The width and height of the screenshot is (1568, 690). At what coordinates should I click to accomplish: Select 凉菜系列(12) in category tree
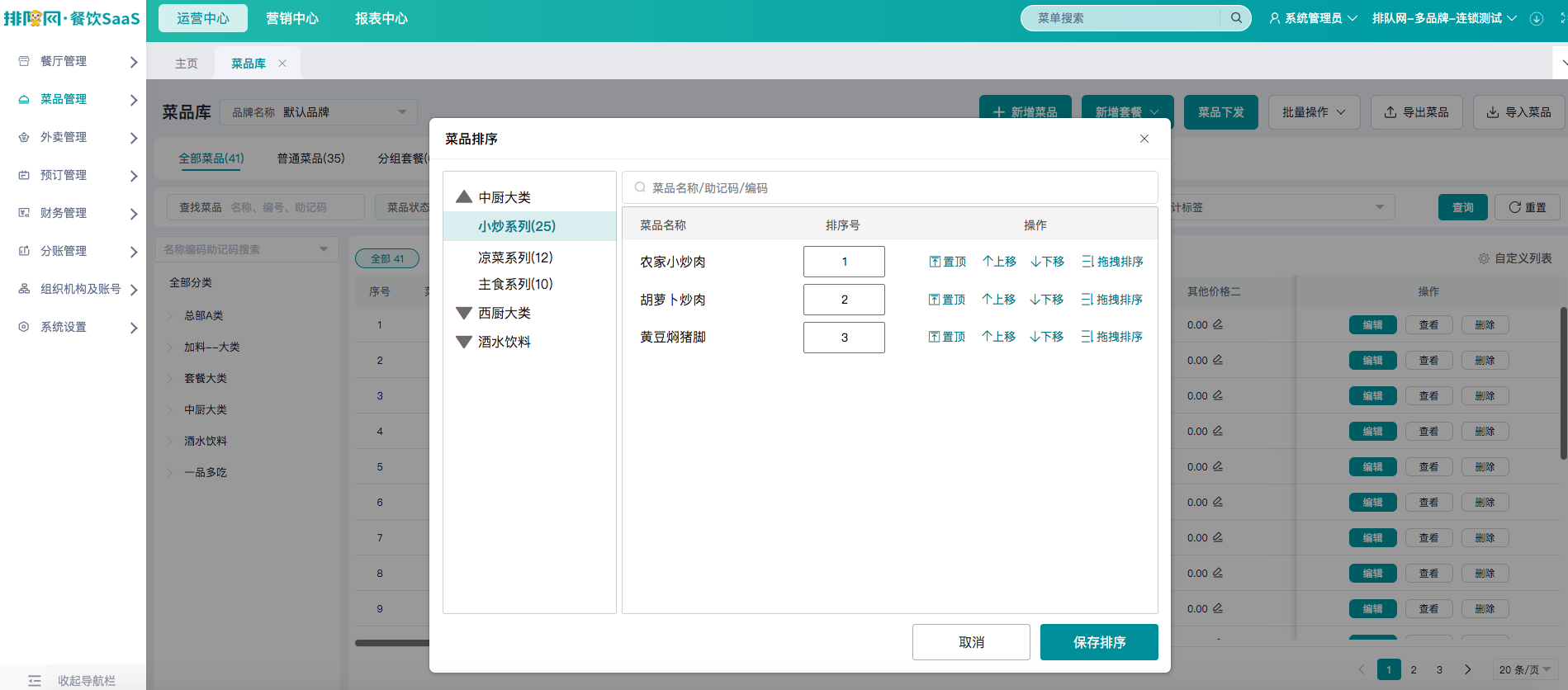515,258
